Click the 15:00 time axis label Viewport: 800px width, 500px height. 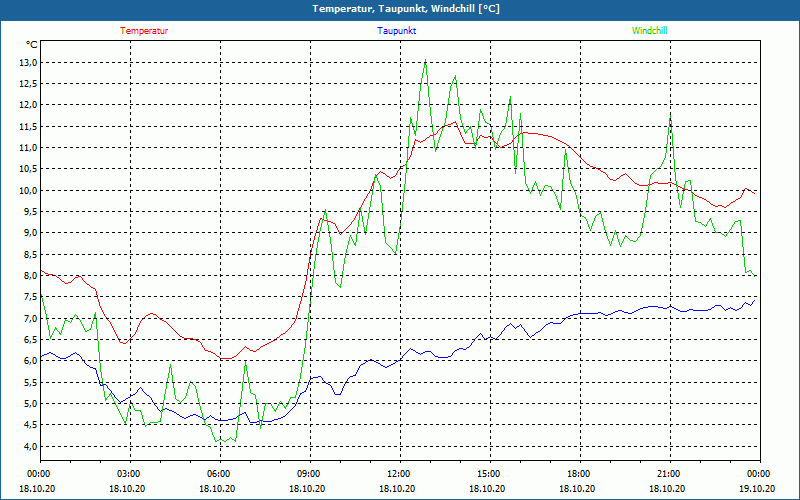pos(490,474)
